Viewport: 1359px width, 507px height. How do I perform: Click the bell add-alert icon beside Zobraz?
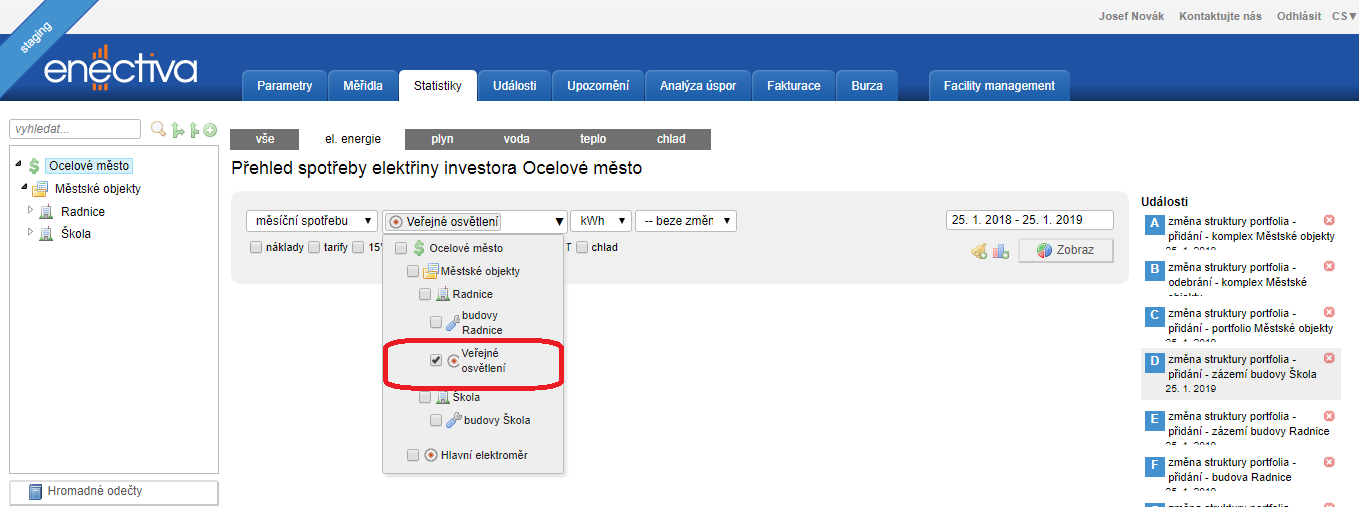click(979, 251)
